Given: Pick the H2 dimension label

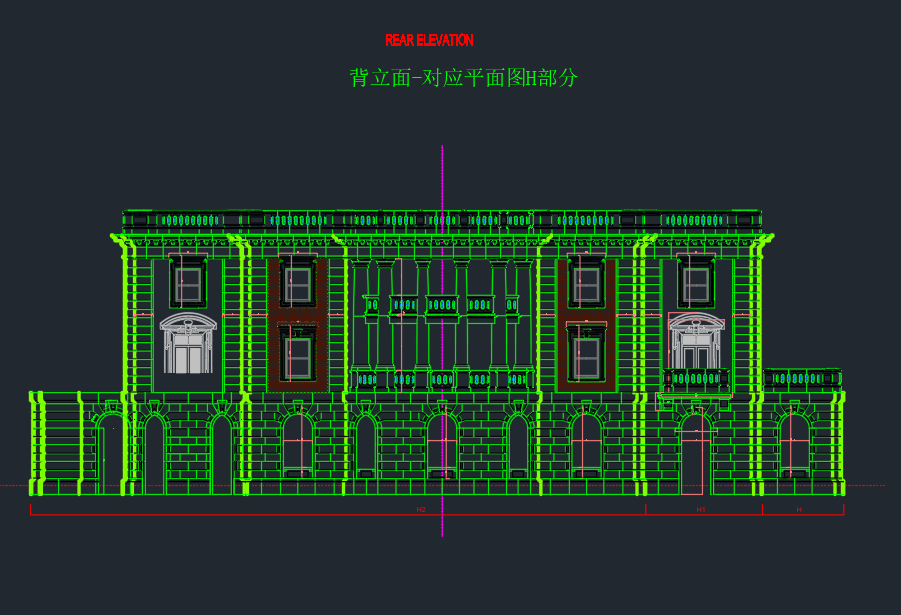Looking at the screenshot, I should pyautogui.click(x=421, y=510).
